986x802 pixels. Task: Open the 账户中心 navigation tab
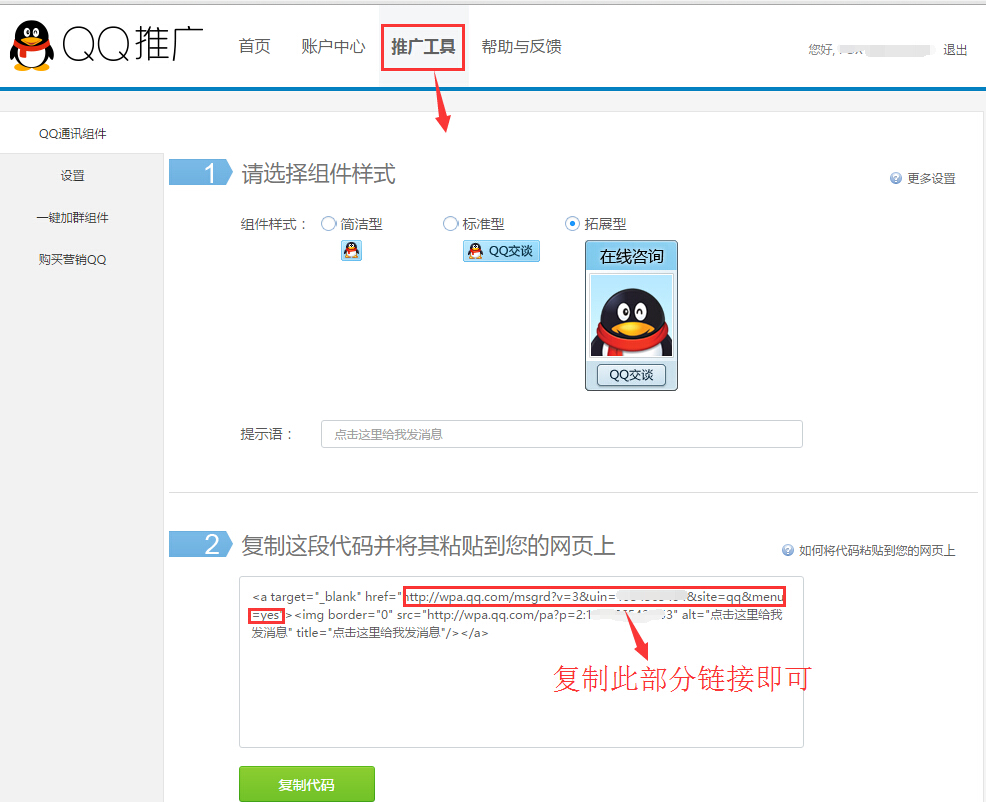pos(333,47)
